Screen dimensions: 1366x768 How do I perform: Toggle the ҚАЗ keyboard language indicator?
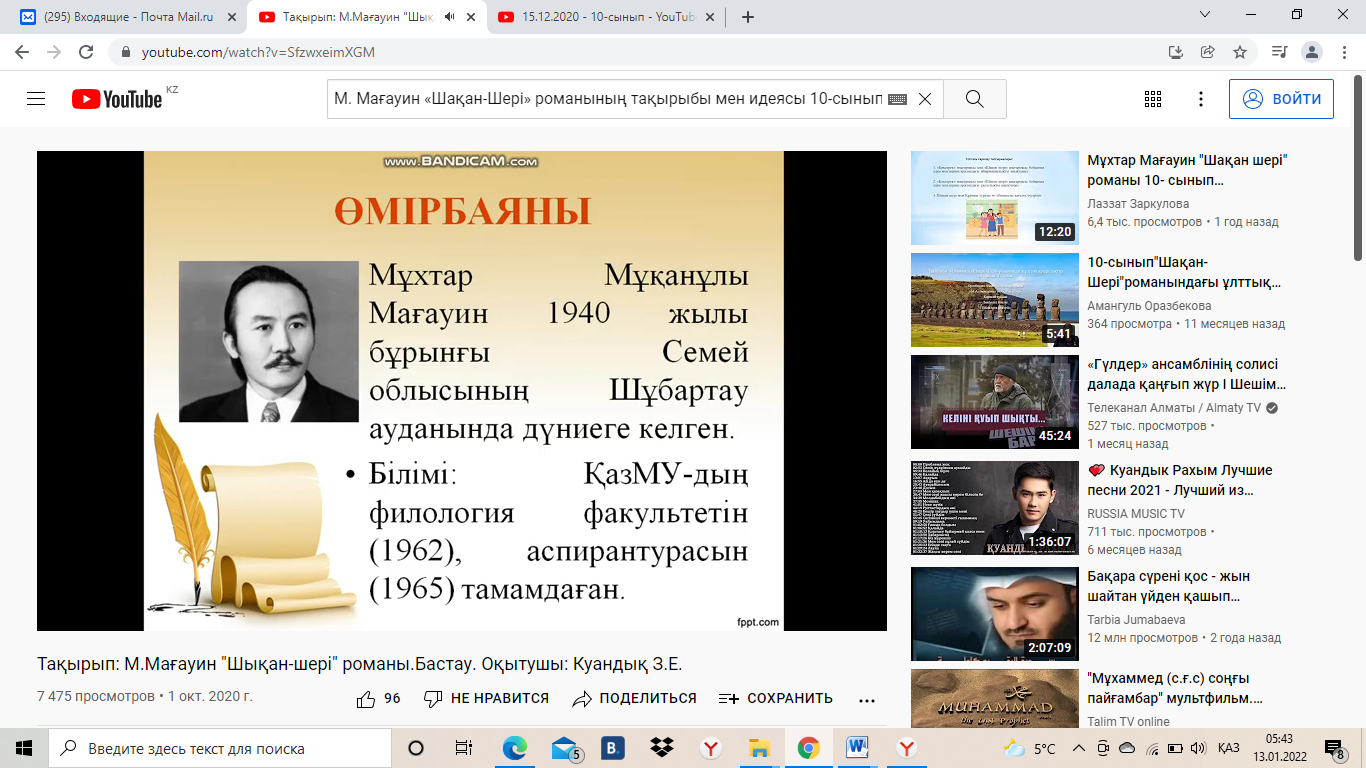tap(1229, 748)
